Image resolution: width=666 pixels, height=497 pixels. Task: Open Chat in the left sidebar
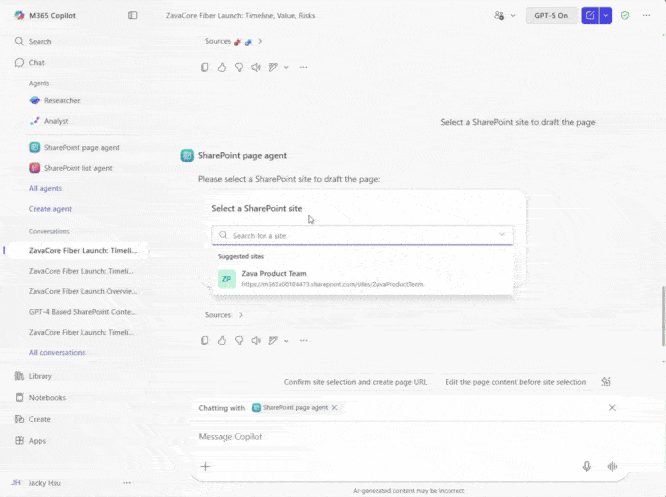30,62
